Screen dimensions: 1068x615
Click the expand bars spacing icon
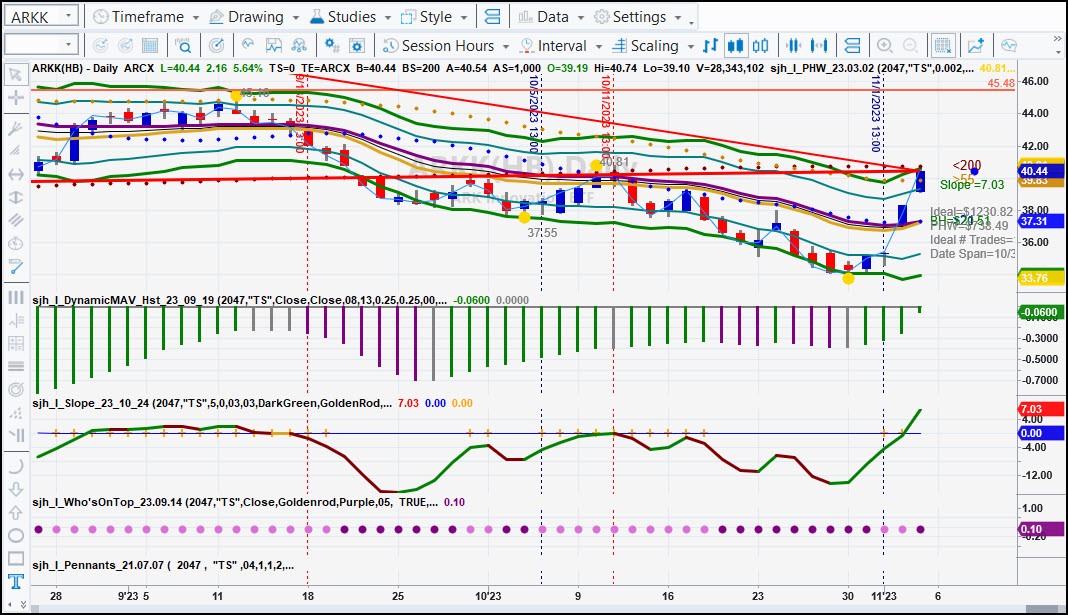[x=819, y=46]
